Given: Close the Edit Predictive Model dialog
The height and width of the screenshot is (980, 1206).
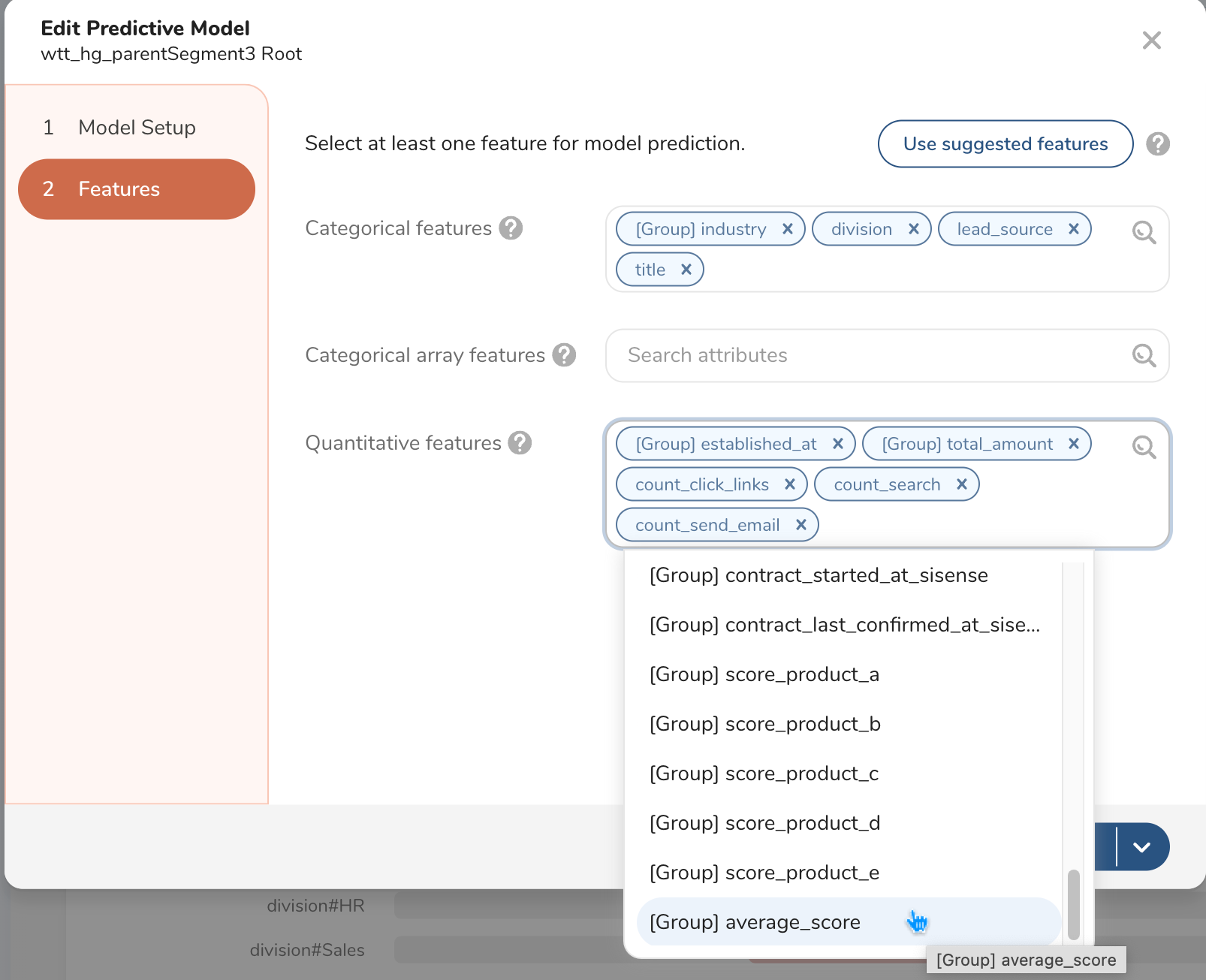Looking at the screenshot, I should point(1151,41).
